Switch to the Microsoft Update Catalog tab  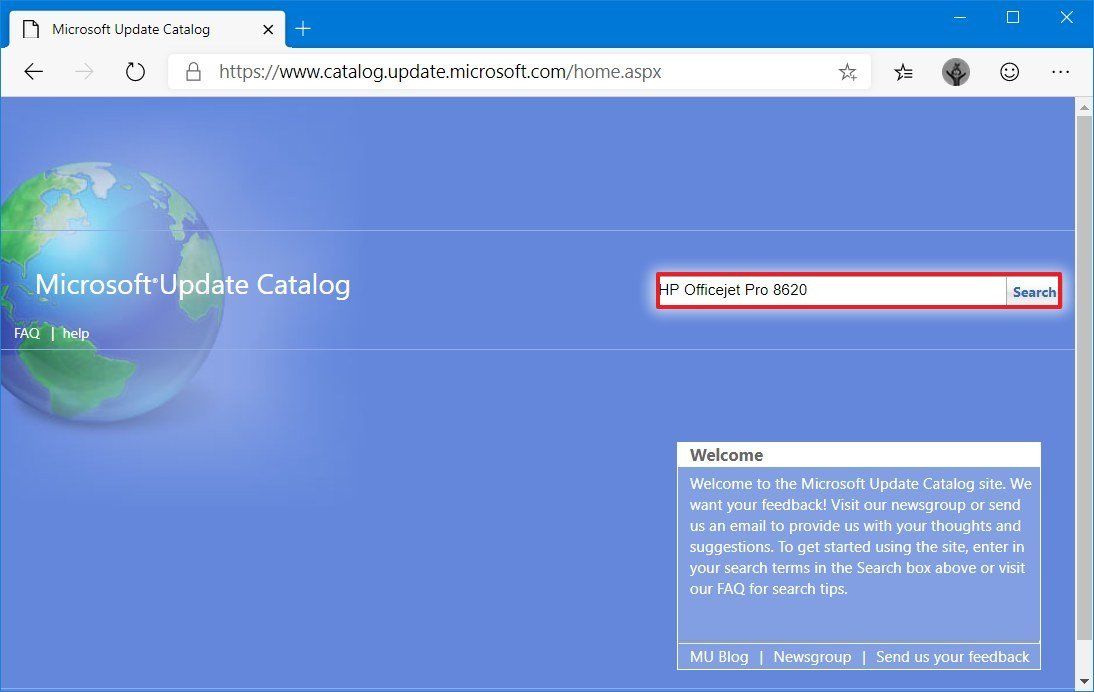coord(132,29)
